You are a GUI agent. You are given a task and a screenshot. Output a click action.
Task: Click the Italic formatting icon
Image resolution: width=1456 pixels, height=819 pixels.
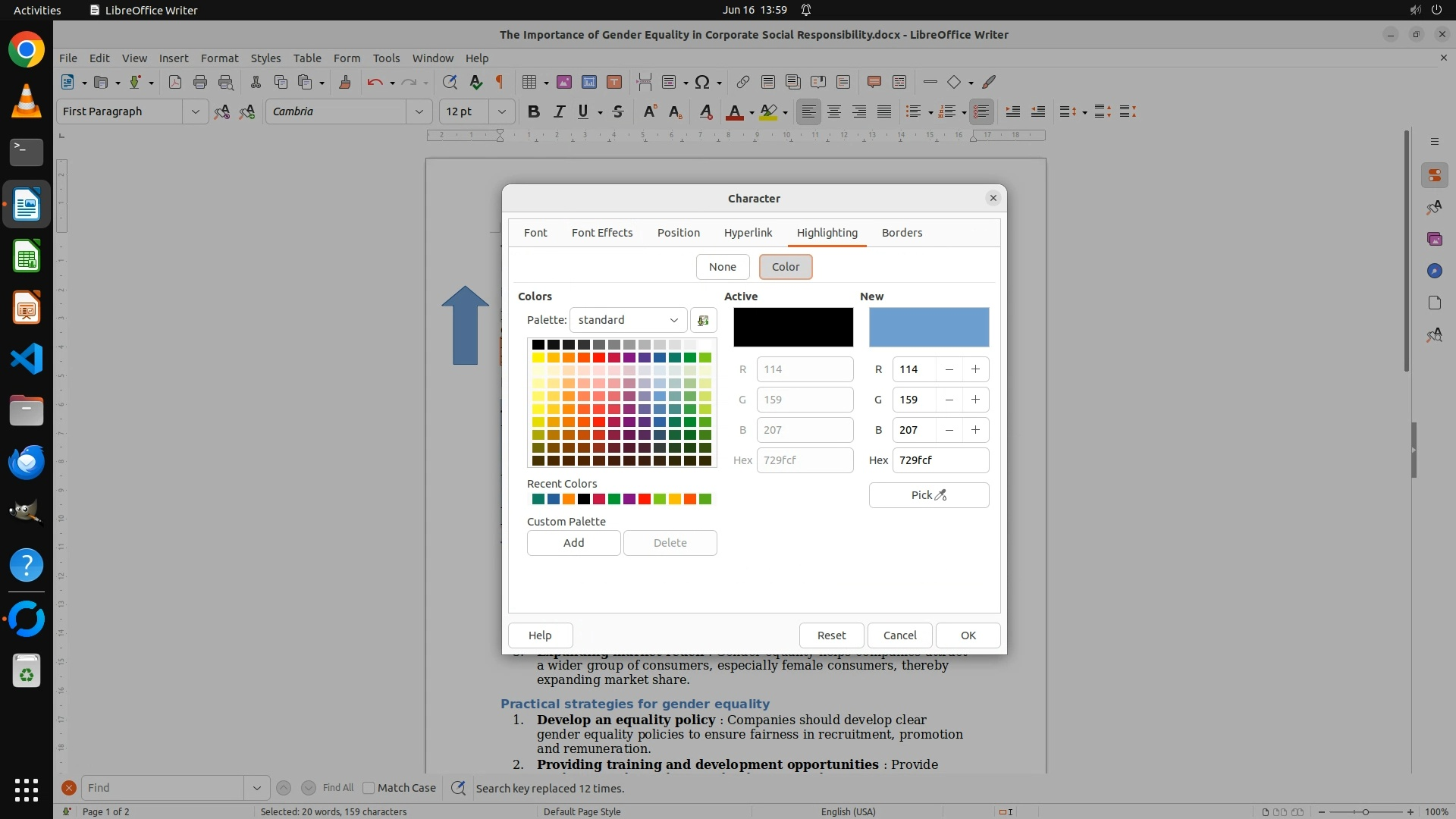coord(559,111)
